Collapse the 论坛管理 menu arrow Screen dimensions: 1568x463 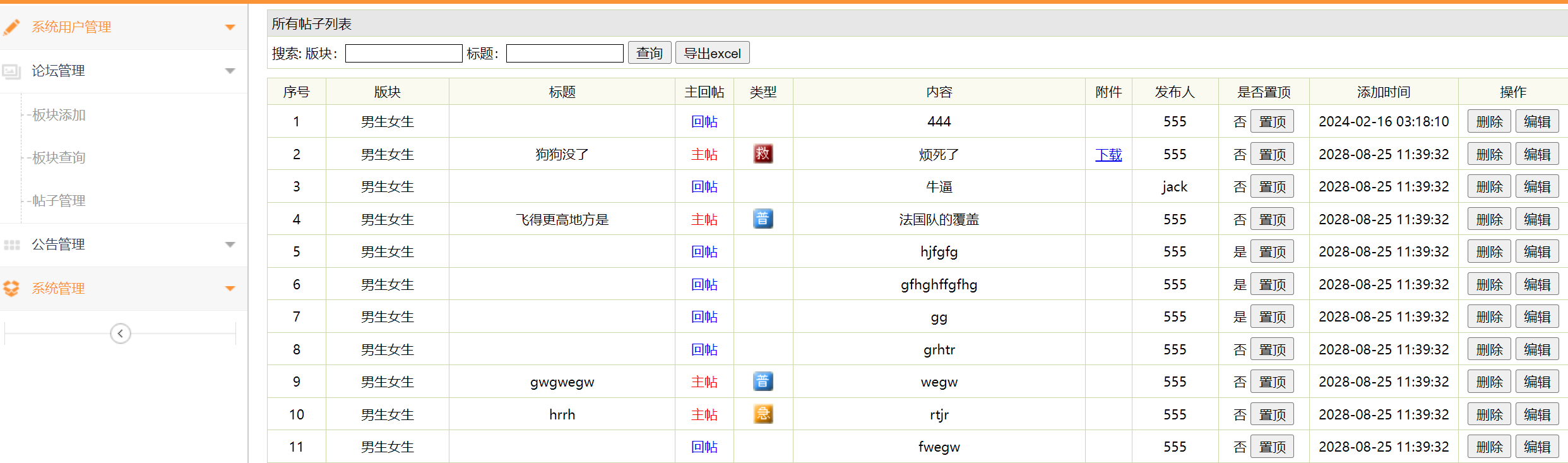[x=230, y=71]
